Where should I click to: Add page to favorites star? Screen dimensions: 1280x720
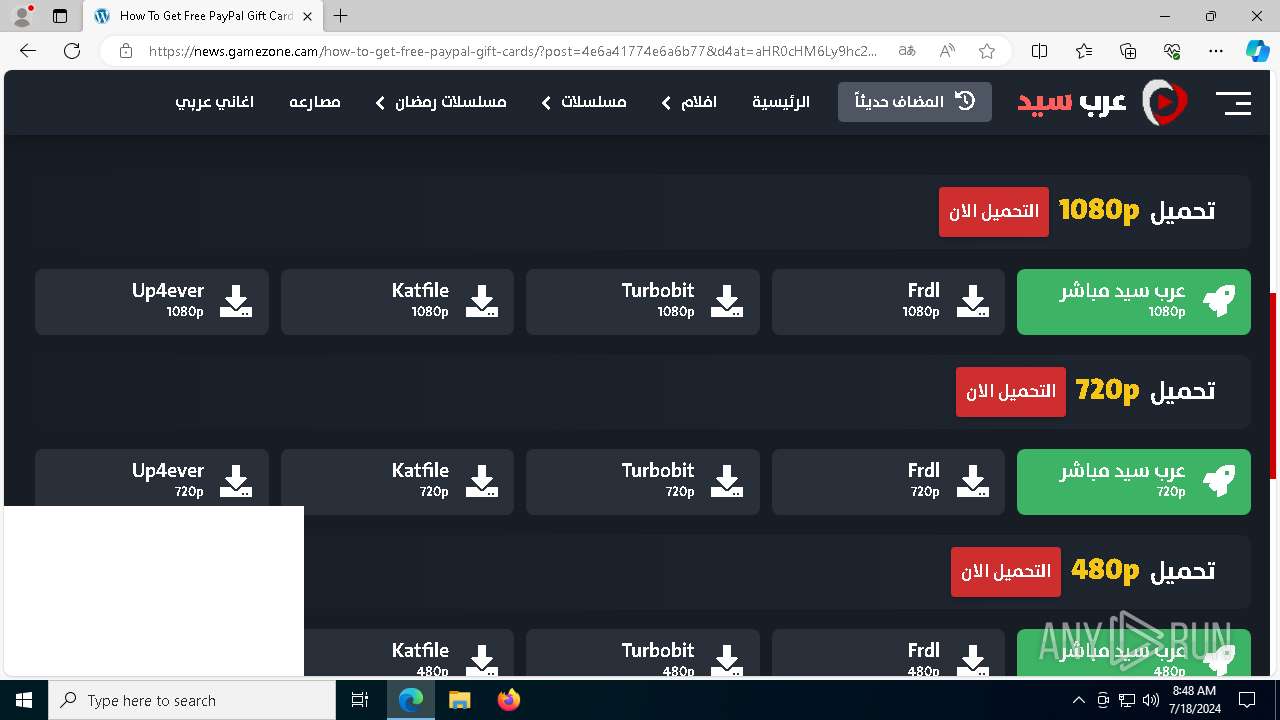tap(987, 51)
